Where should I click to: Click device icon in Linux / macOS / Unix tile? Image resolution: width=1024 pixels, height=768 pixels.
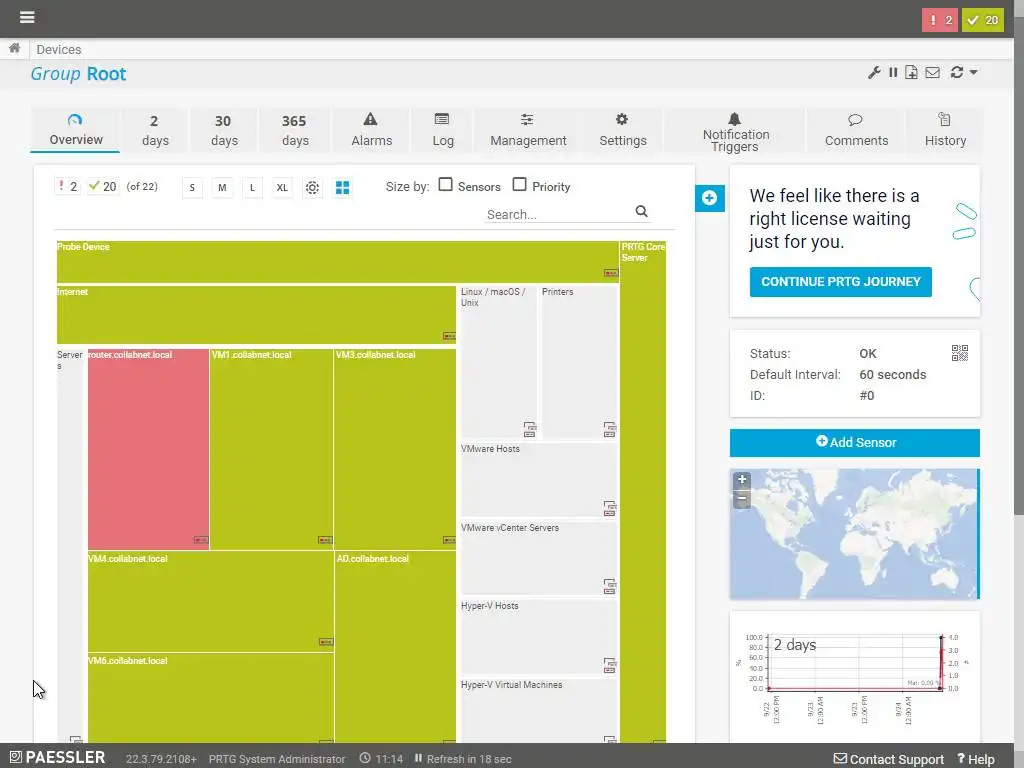(530, 430)
